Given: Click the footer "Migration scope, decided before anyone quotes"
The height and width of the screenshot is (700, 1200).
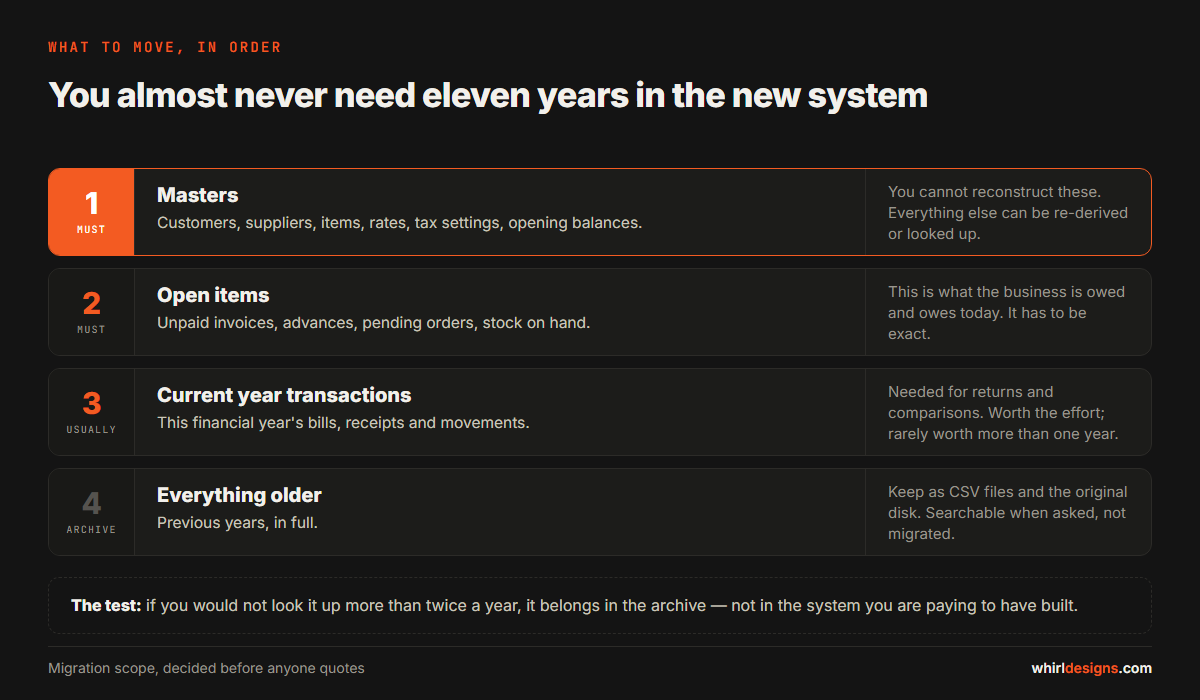Looking at the screenshot, I should 206,668.
